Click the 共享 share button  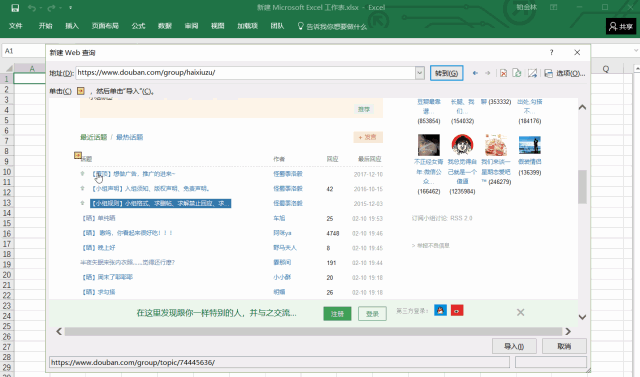click(621, 27)
